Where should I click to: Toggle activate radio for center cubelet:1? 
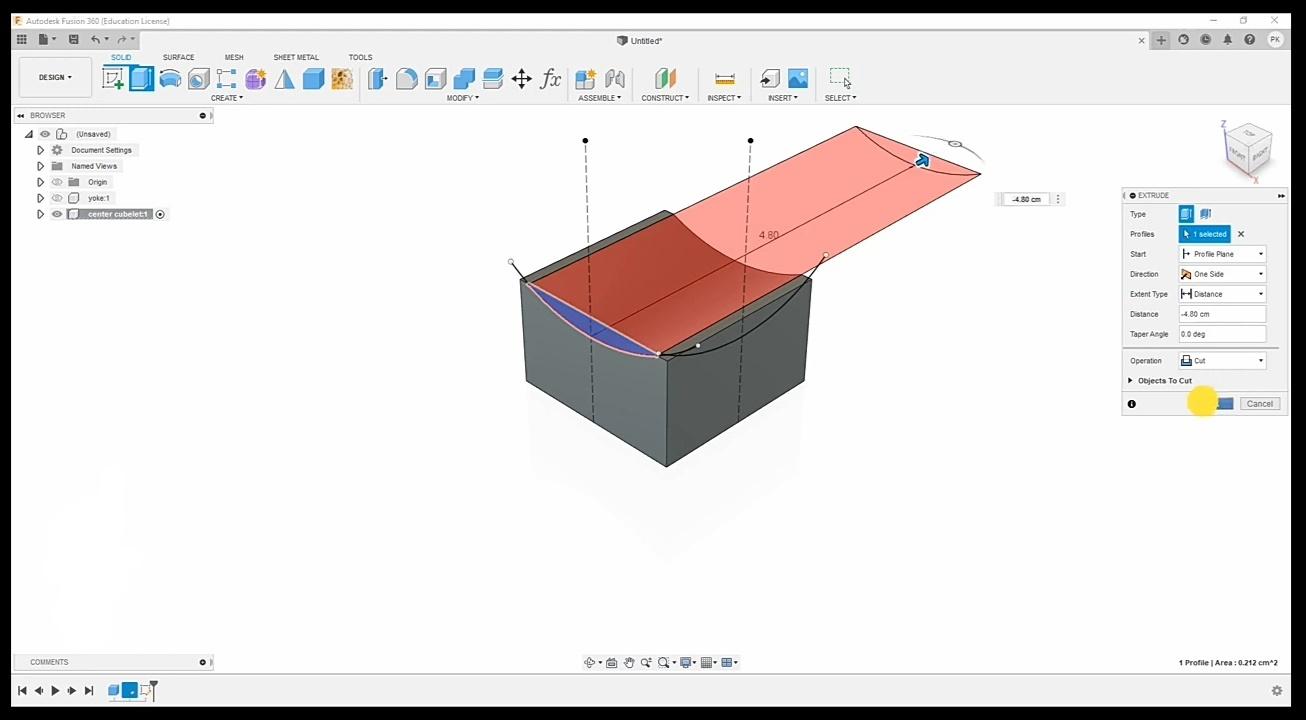click(160, 214)
